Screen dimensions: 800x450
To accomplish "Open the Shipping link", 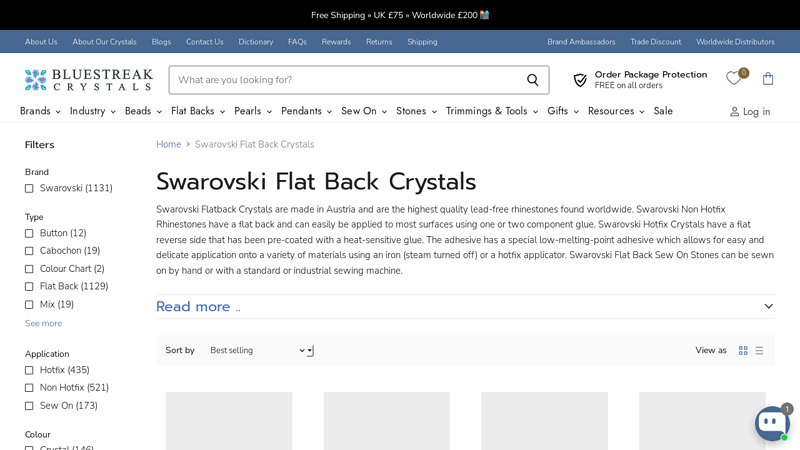I will (422, 42).
